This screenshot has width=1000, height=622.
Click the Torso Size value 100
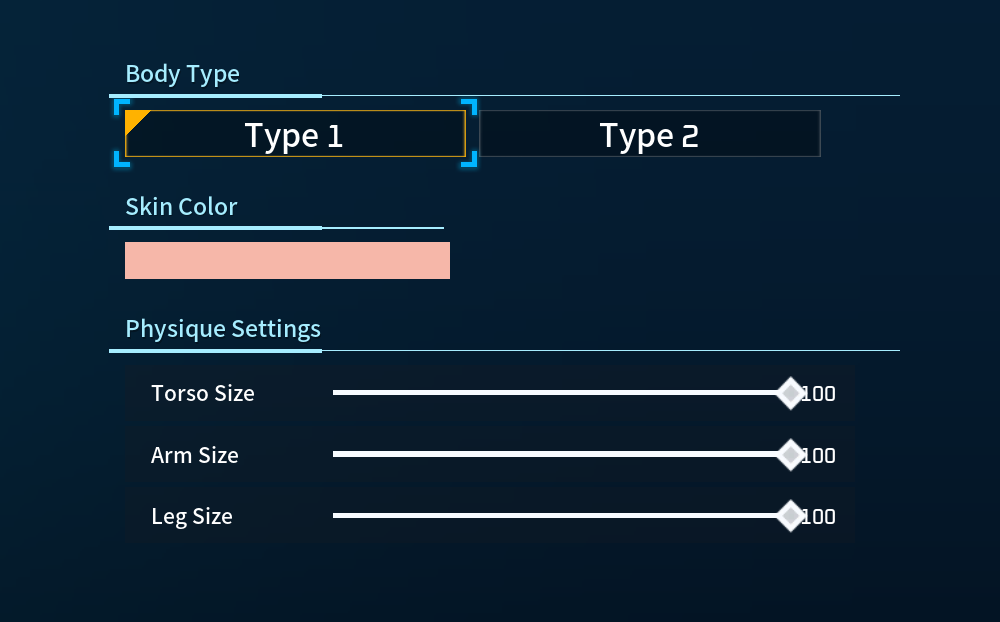pyautogui.click(x=819, y=394)
